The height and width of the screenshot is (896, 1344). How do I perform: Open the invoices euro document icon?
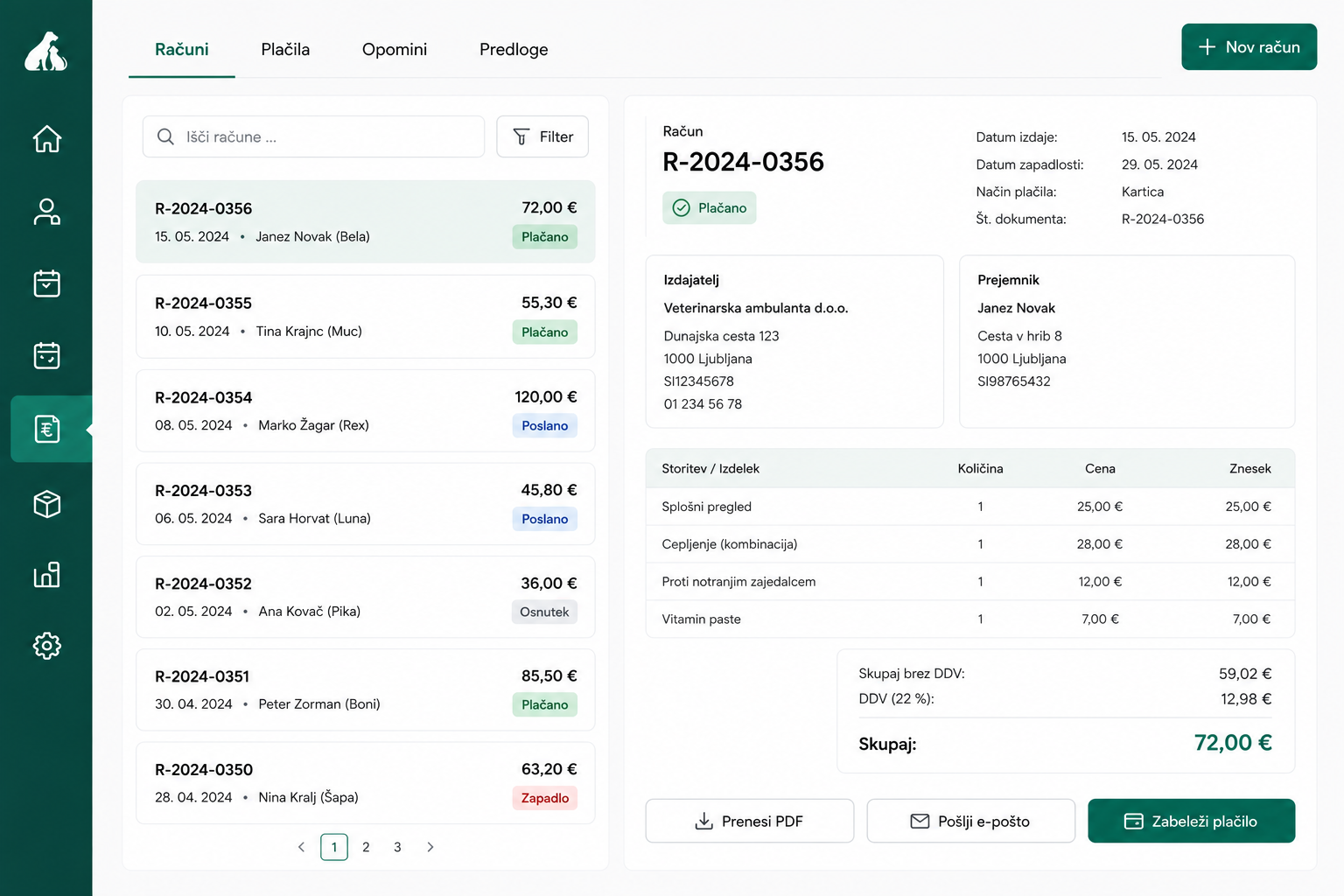pos(47,429)
